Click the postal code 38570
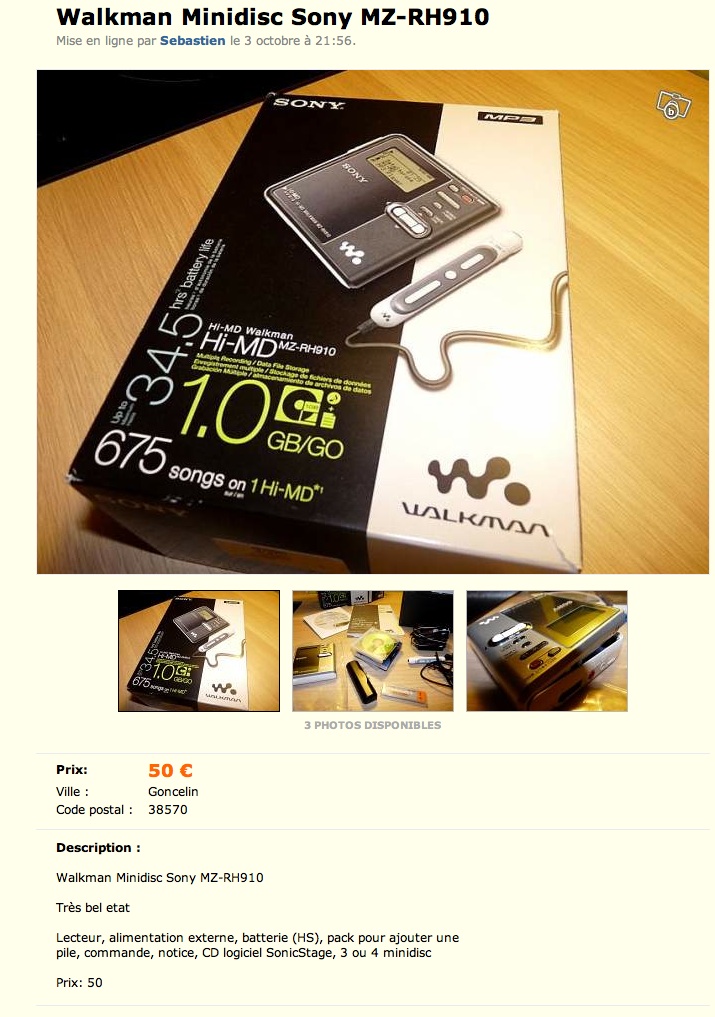 [167, 809]
